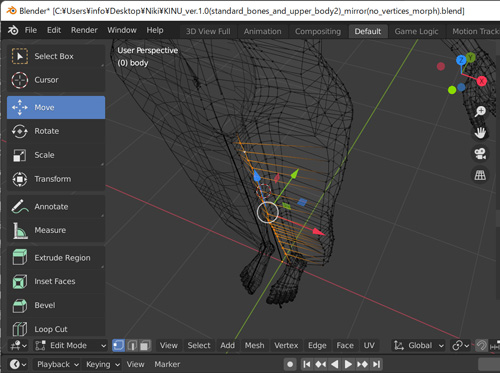Click the blue Z axis gizmo ball

click(461, 60)
